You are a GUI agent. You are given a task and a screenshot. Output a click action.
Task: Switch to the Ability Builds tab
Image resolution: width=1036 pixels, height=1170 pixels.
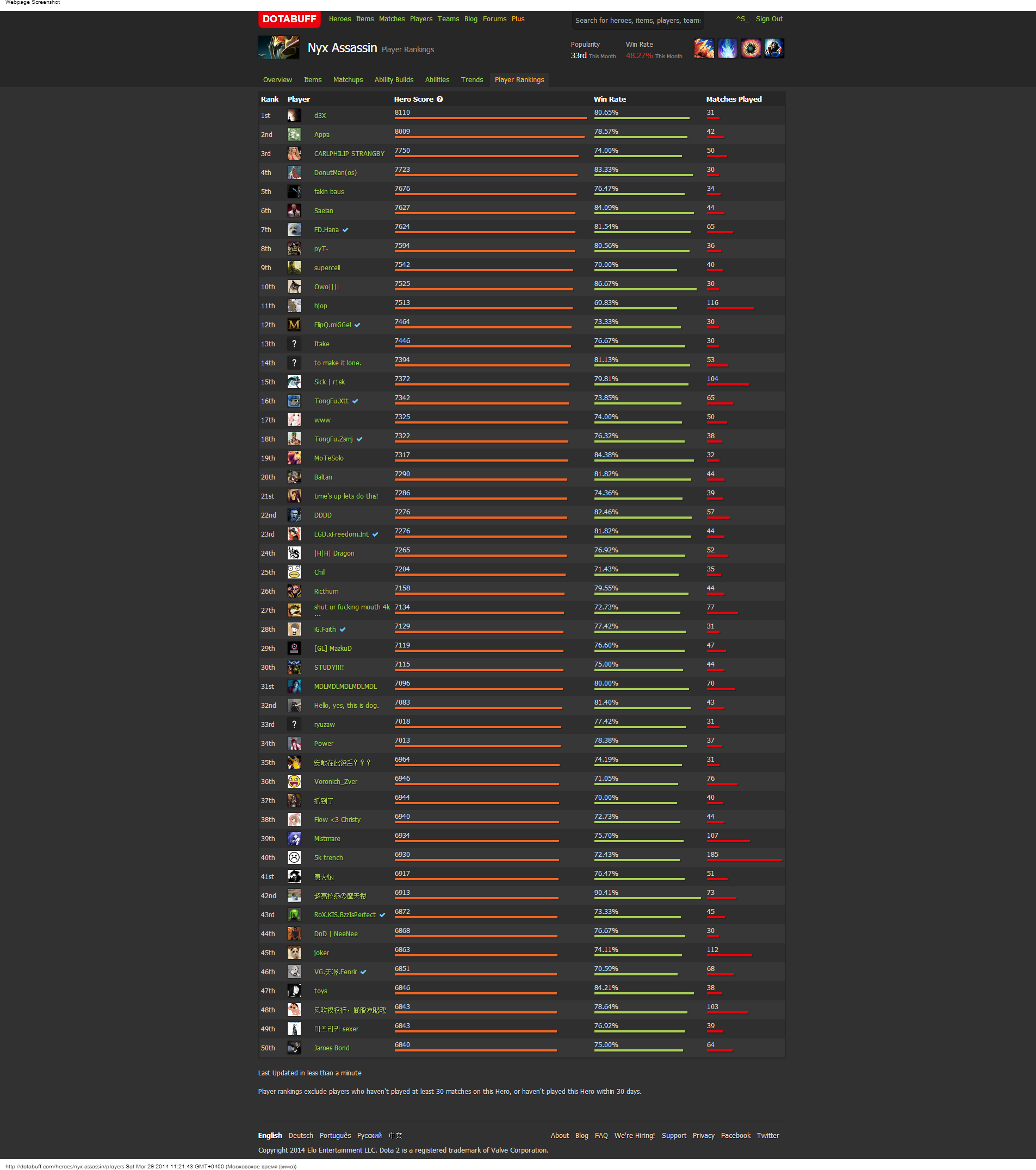click(393, 79)
